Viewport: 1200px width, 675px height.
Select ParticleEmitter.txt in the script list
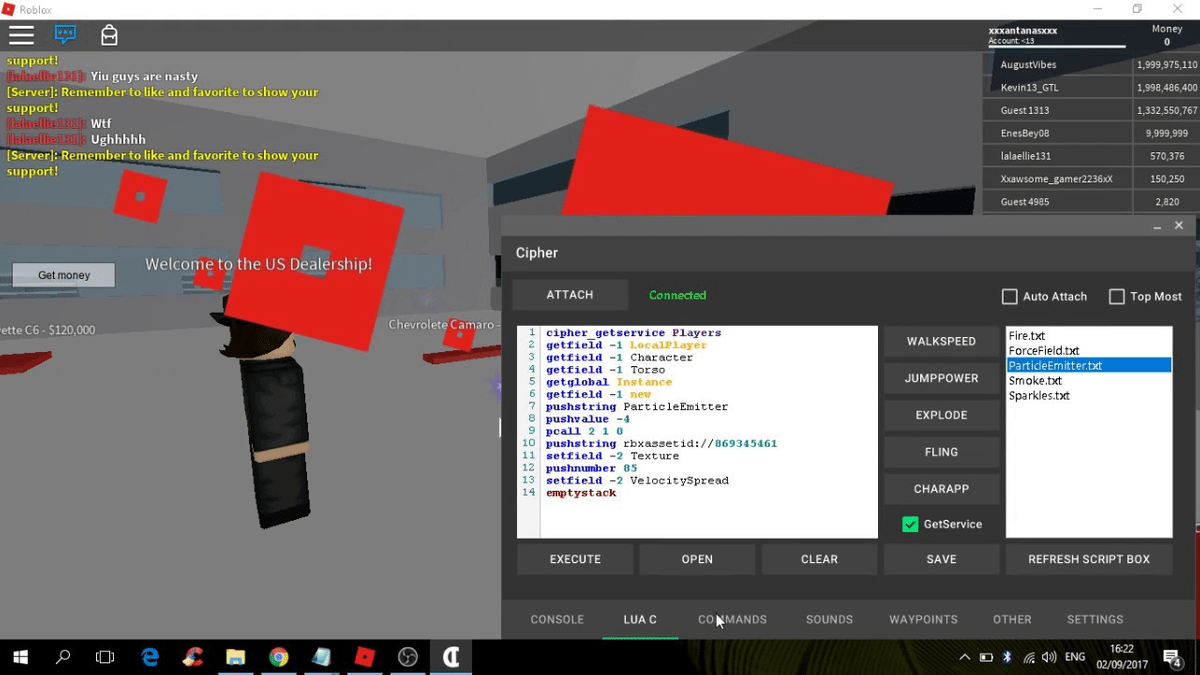pyautogui.click(x=1089, y=366)
